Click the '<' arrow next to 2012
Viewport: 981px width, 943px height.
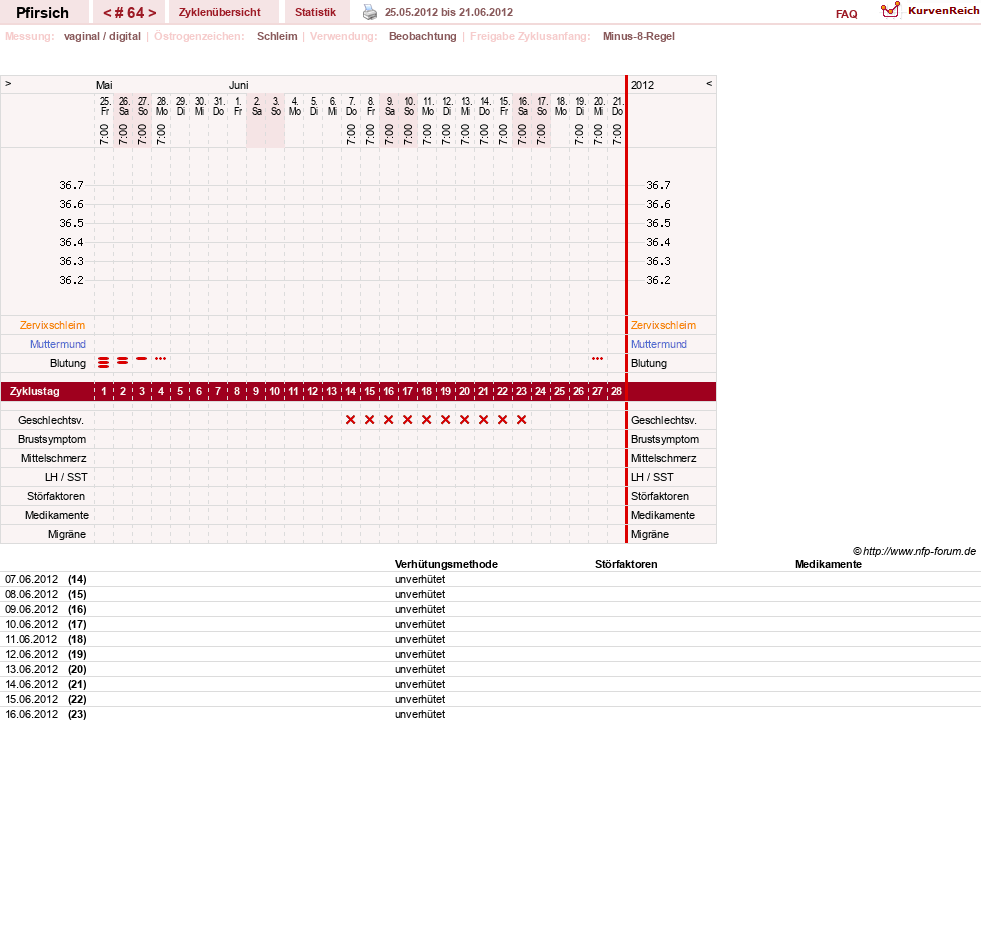[x=709, y=83]
